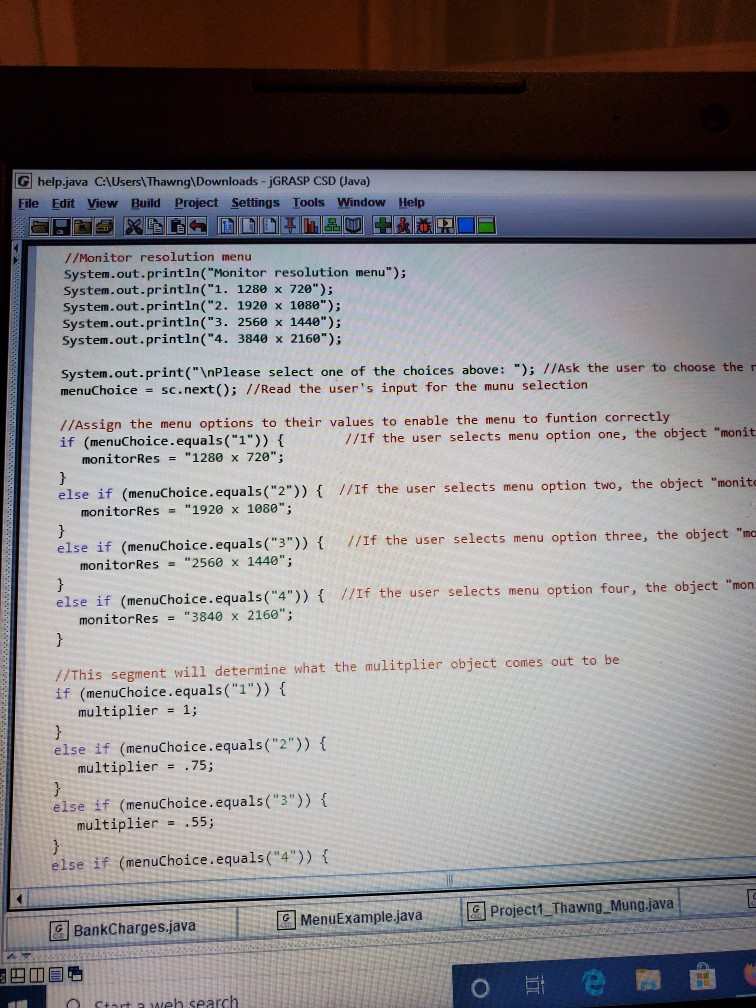The height and width of the screenshot is (1008, 756).
Task: Click the line 'monitorRes = "1280 x 720";'
Action: [x=183, y=458]
